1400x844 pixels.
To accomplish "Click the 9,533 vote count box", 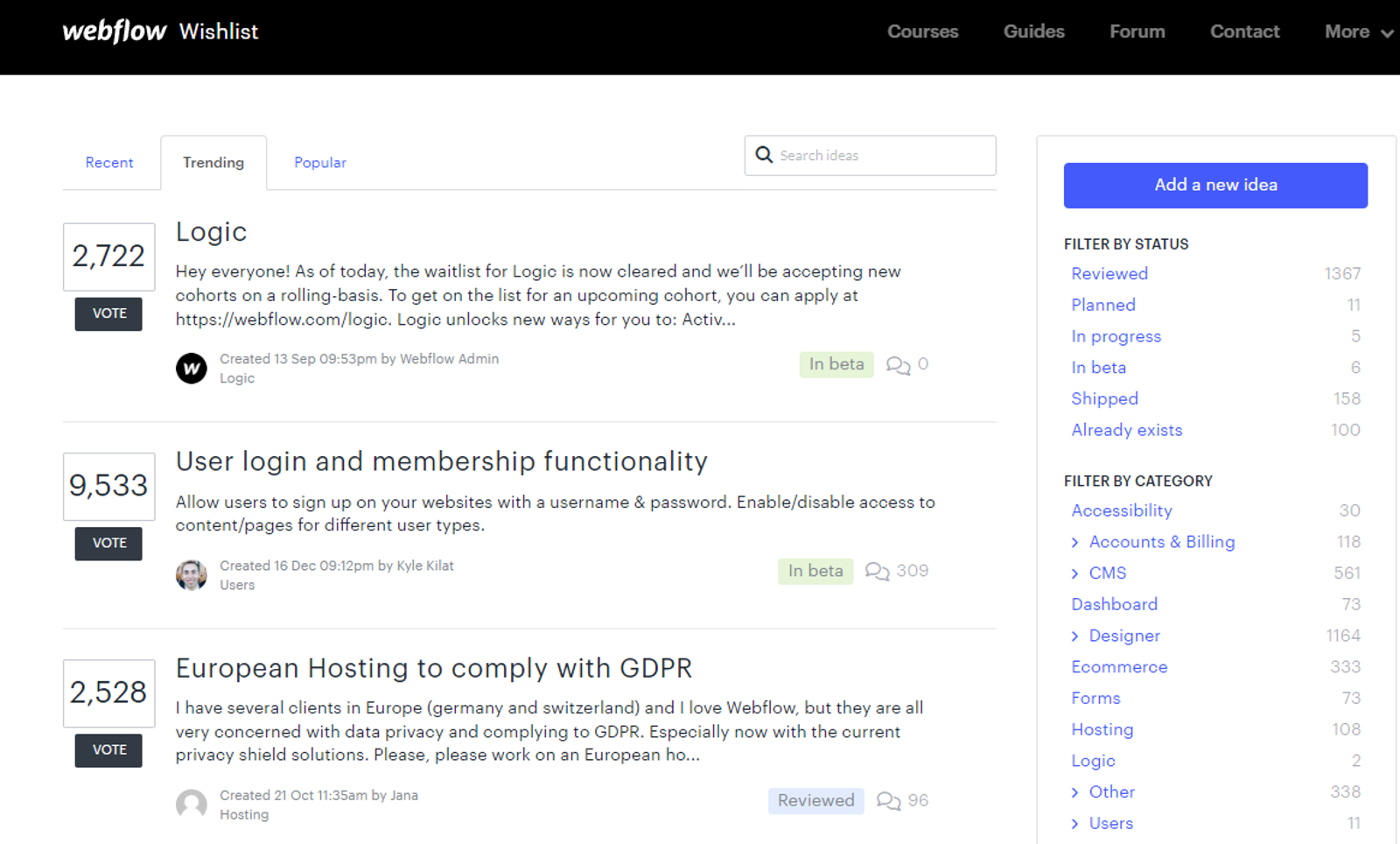I will coord(108,486).
